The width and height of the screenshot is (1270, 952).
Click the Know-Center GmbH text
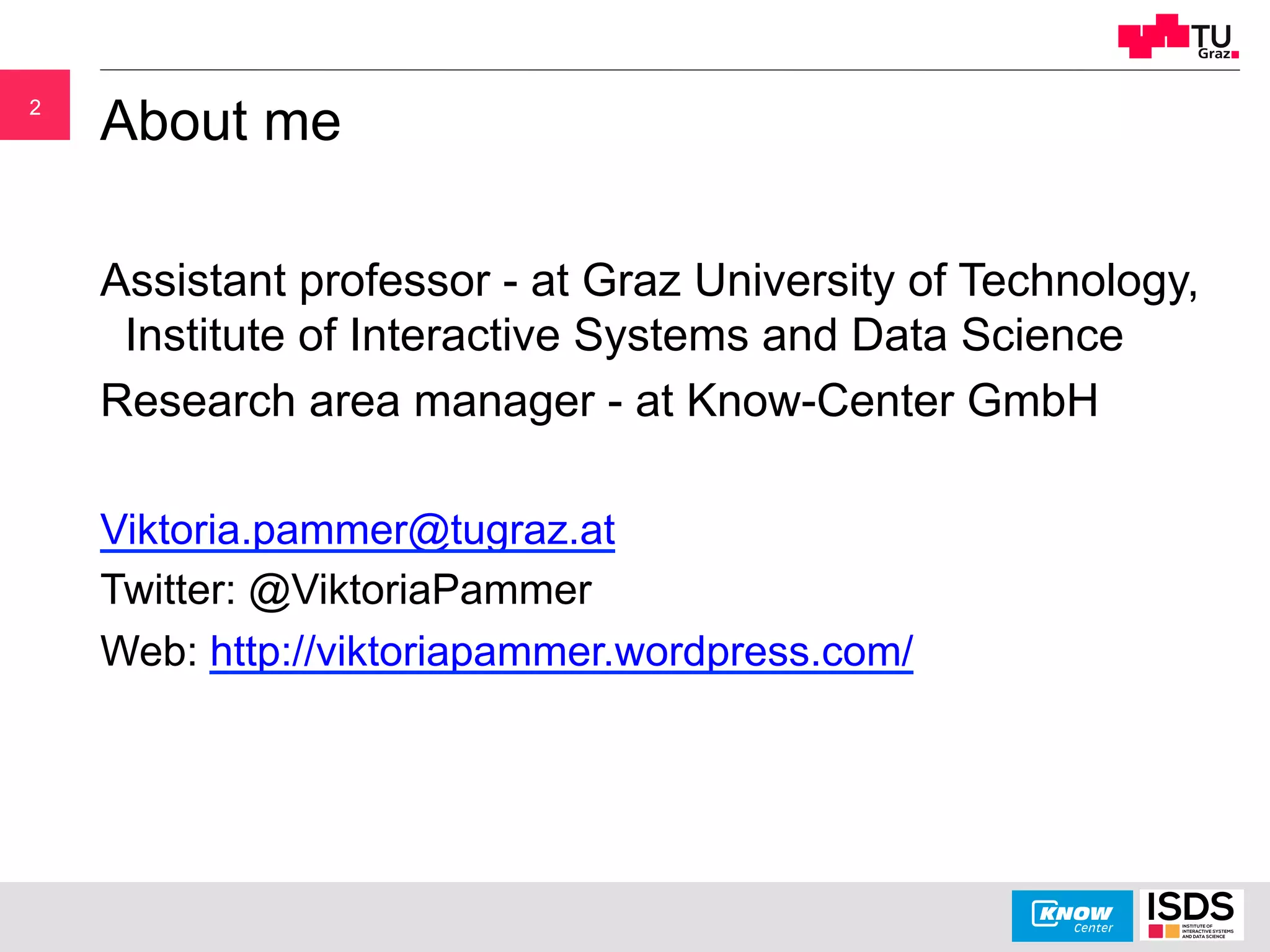892,401
